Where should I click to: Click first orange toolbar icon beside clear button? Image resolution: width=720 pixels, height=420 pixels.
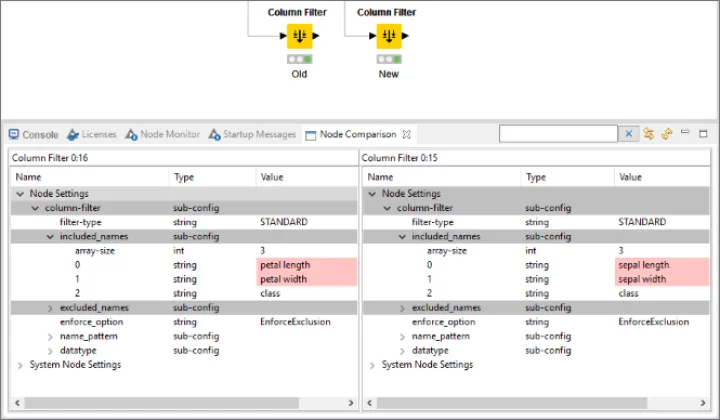point(648,134)
